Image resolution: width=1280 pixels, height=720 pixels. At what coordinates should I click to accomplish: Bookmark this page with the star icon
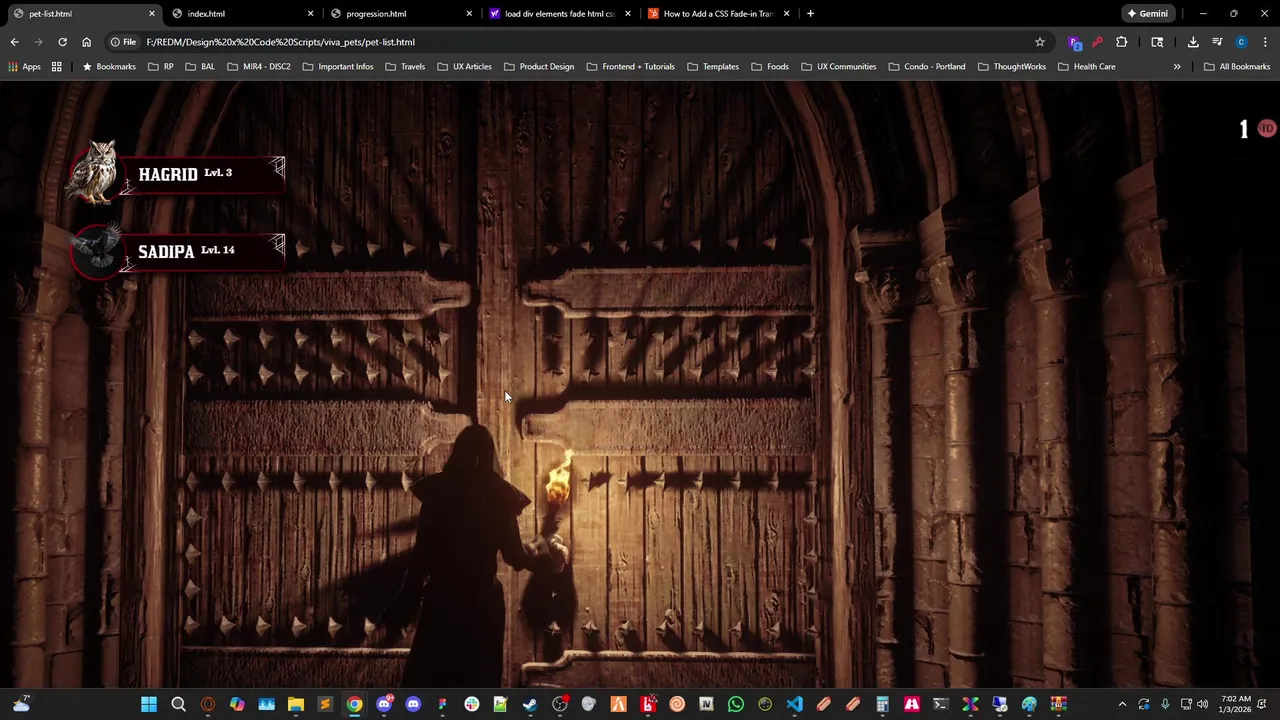tap(1040, 42)
